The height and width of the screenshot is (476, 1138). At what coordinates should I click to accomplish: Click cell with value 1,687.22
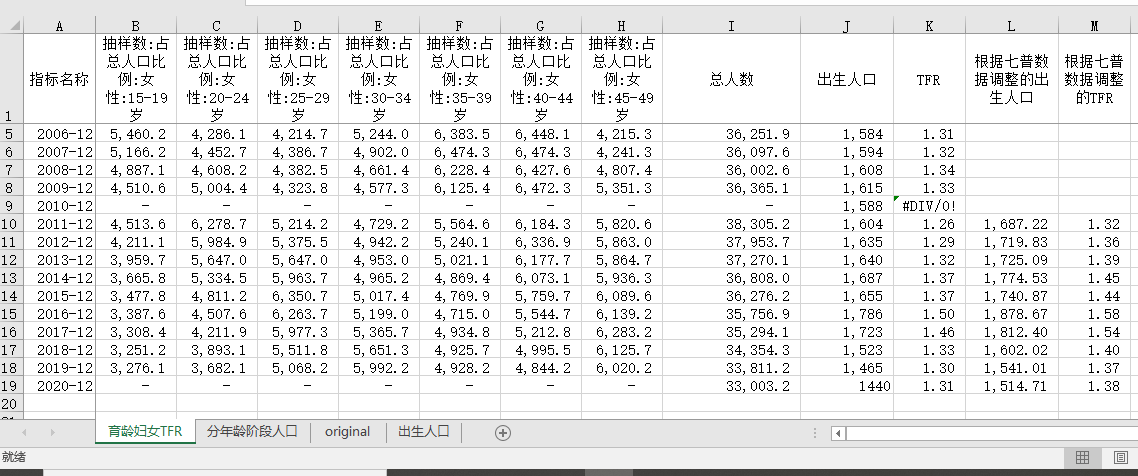[x=1012, y=223]
